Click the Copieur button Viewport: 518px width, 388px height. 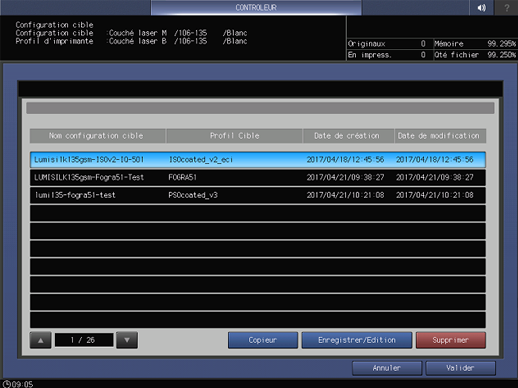(263, 340)
